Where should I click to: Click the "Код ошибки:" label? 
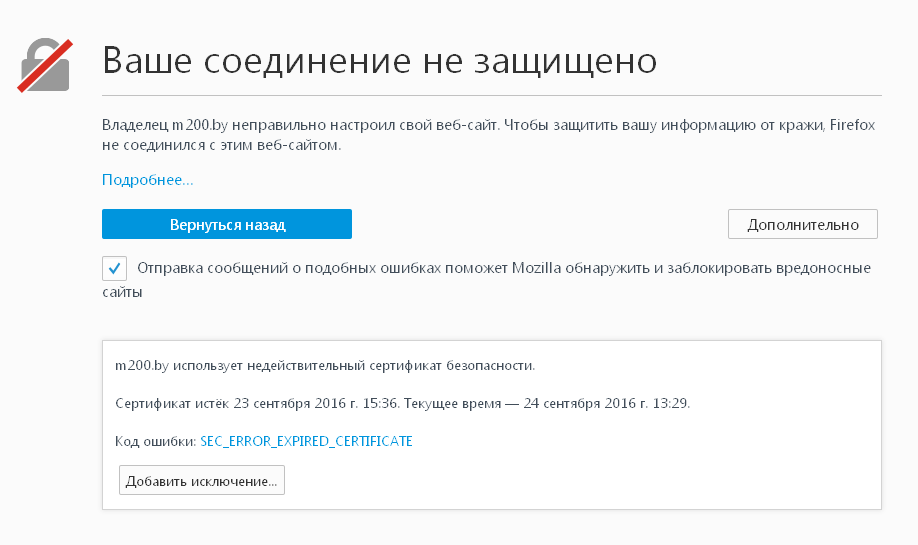coord(155,441)
